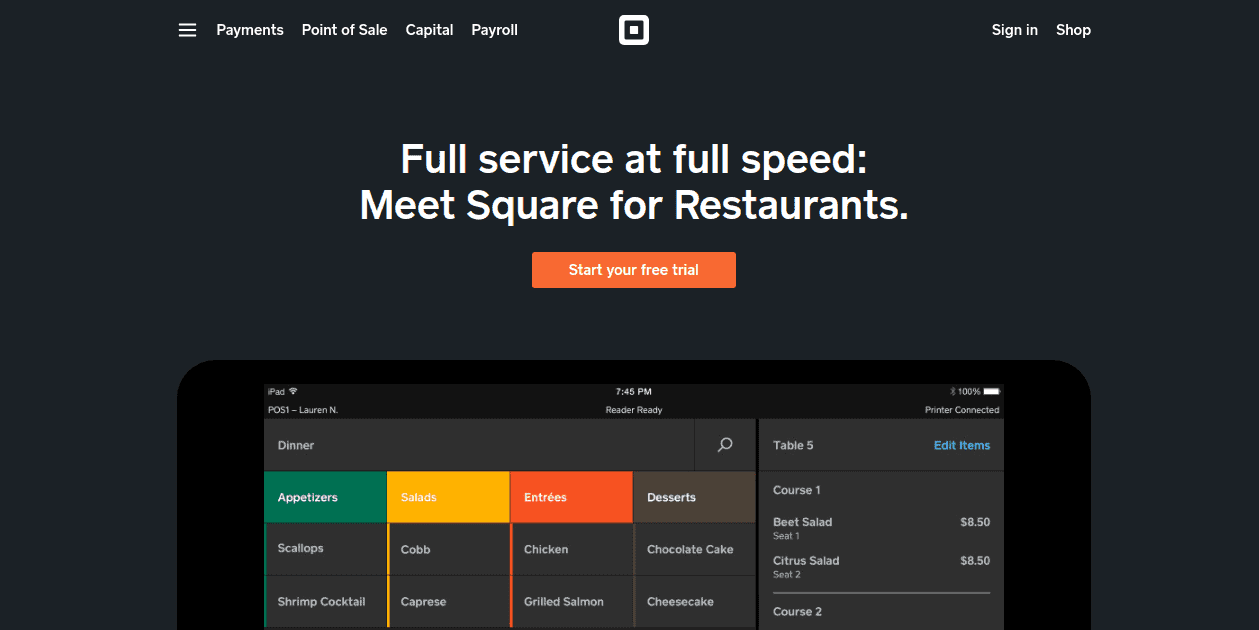Screen dimensions: 1259x630
Task: Open the Payments menu item
Action: coord(250,30)
